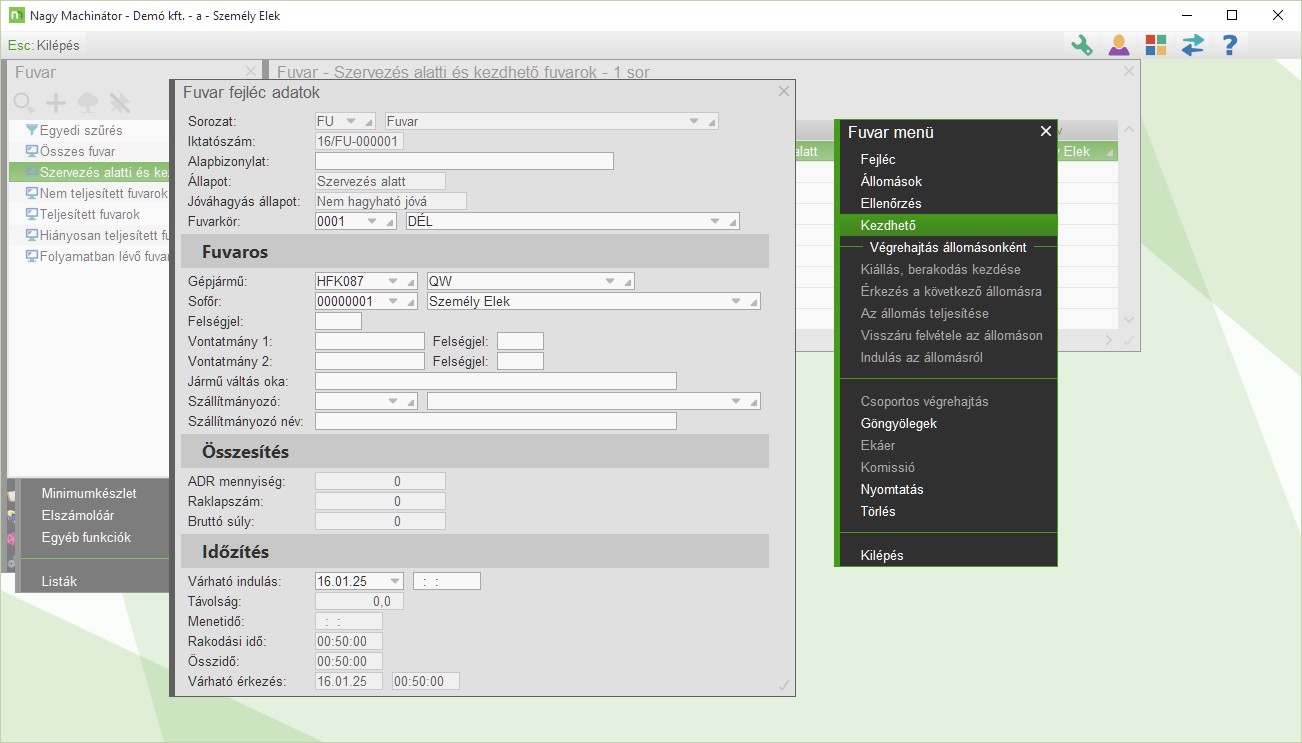
Task: Expand the Várható indulás date dropdown
Action: (x=393, y=581)
